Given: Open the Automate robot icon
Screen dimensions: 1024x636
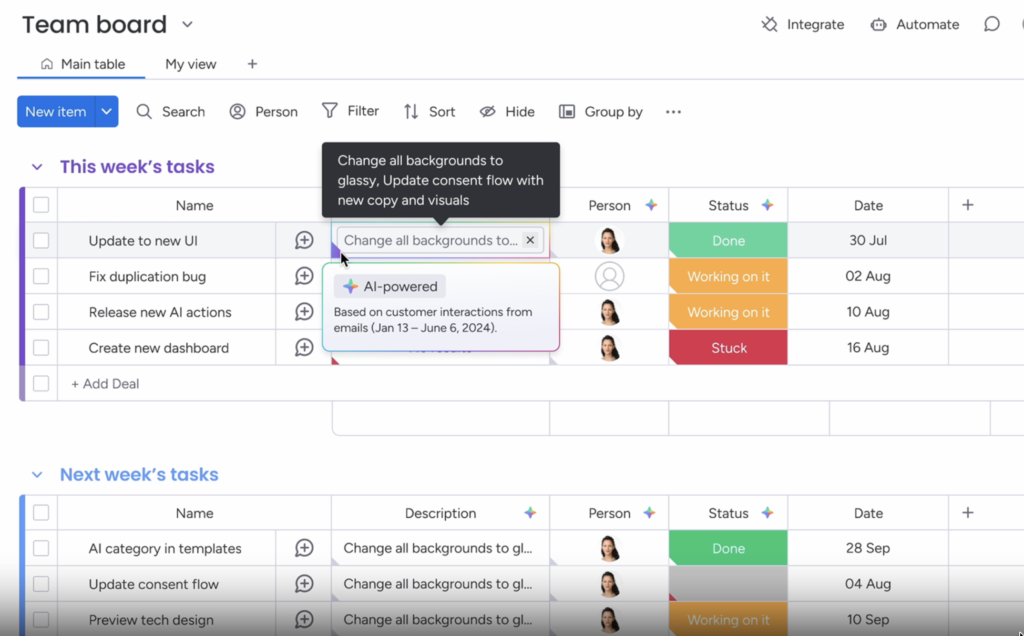Looking at the screenshot, I should point(878,25).
